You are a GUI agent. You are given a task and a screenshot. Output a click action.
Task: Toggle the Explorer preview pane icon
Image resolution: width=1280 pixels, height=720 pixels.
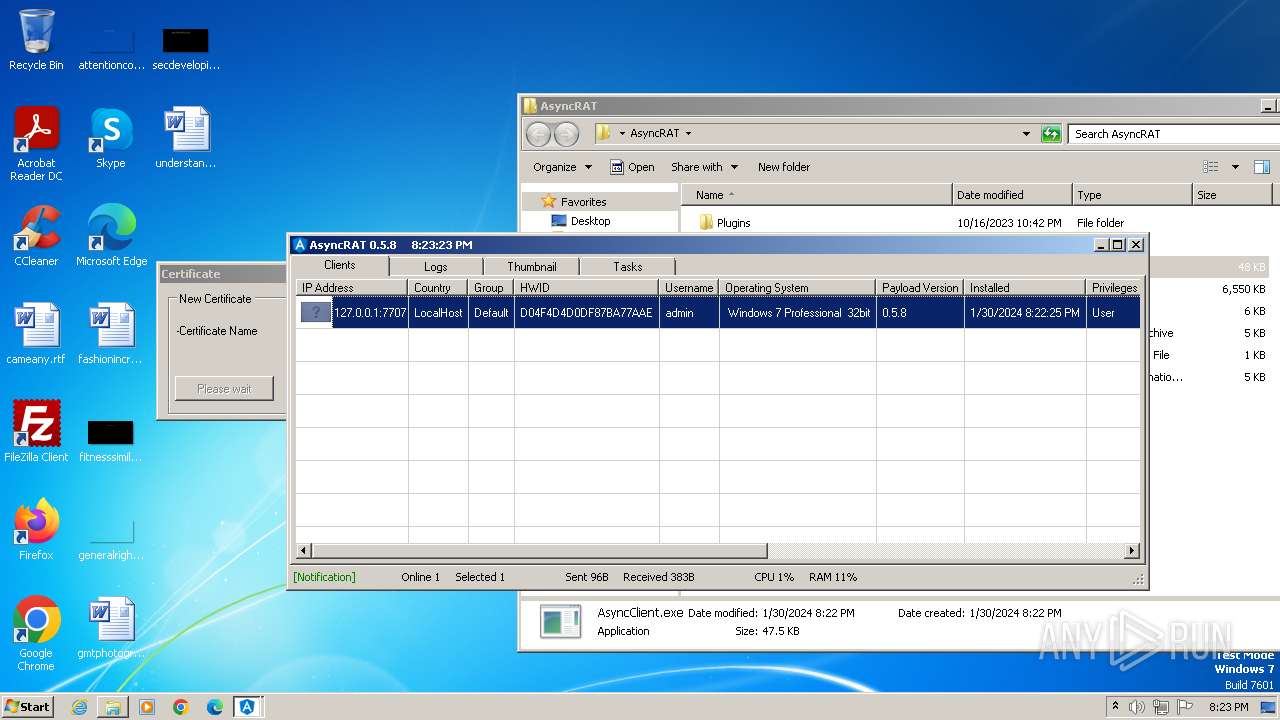(x=1262, y=167)
